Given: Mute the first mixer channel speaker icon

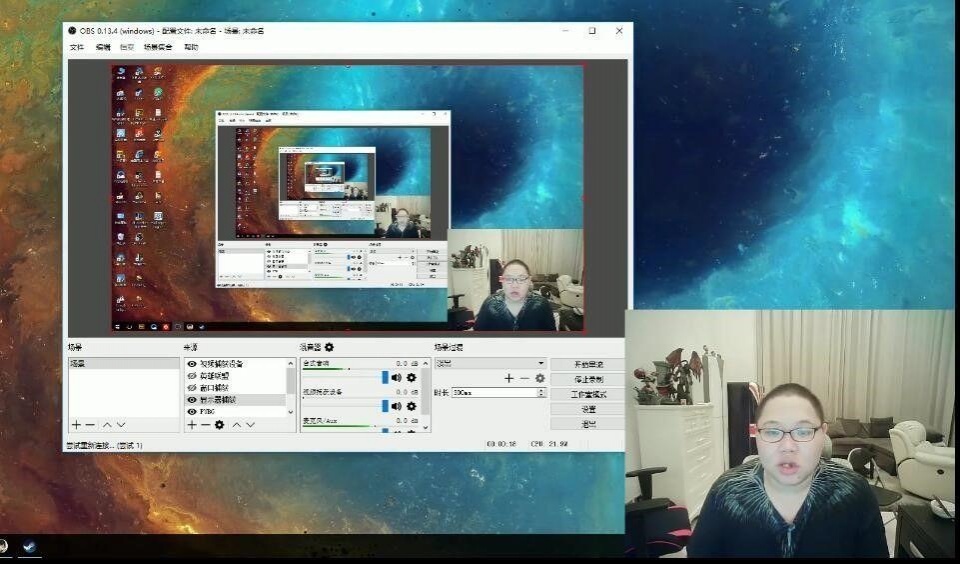Looking at the screenshot, I should coord(396,377).
